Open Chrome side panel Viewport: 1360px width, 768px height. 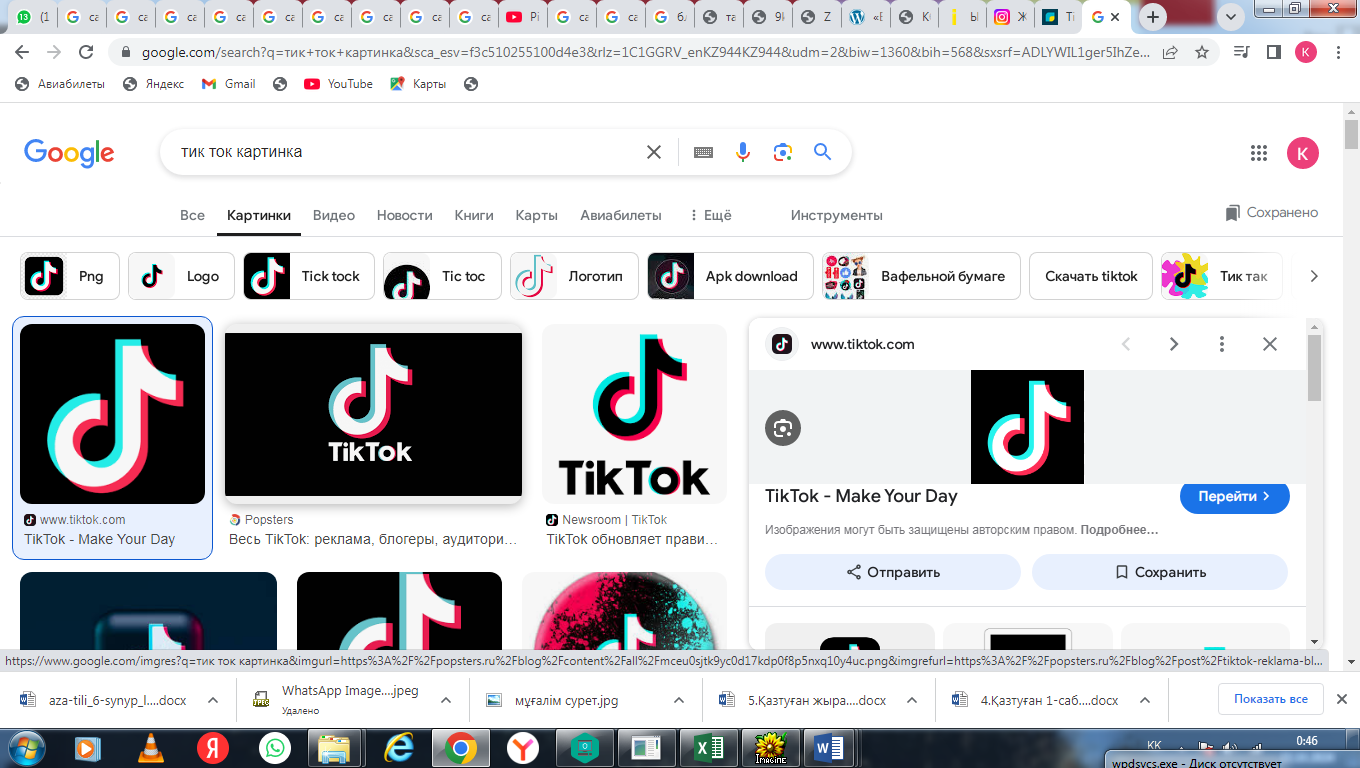pyautogui.click(x=1273, y=52)
